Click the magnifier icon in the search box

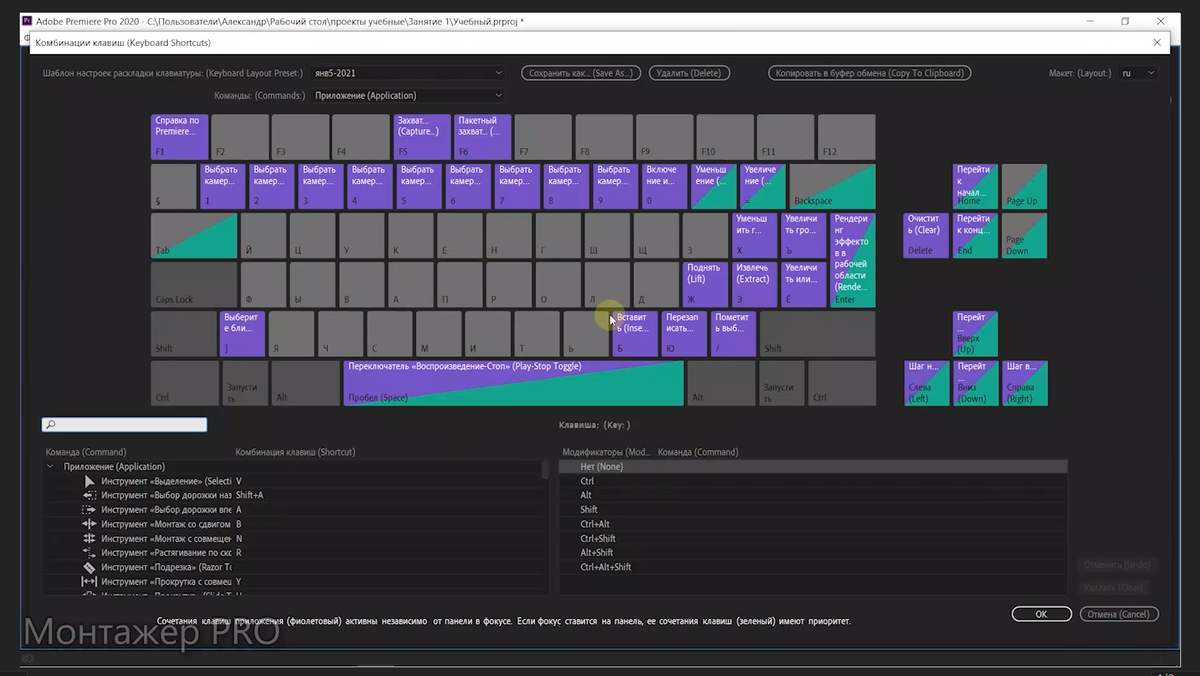(50, 425)
